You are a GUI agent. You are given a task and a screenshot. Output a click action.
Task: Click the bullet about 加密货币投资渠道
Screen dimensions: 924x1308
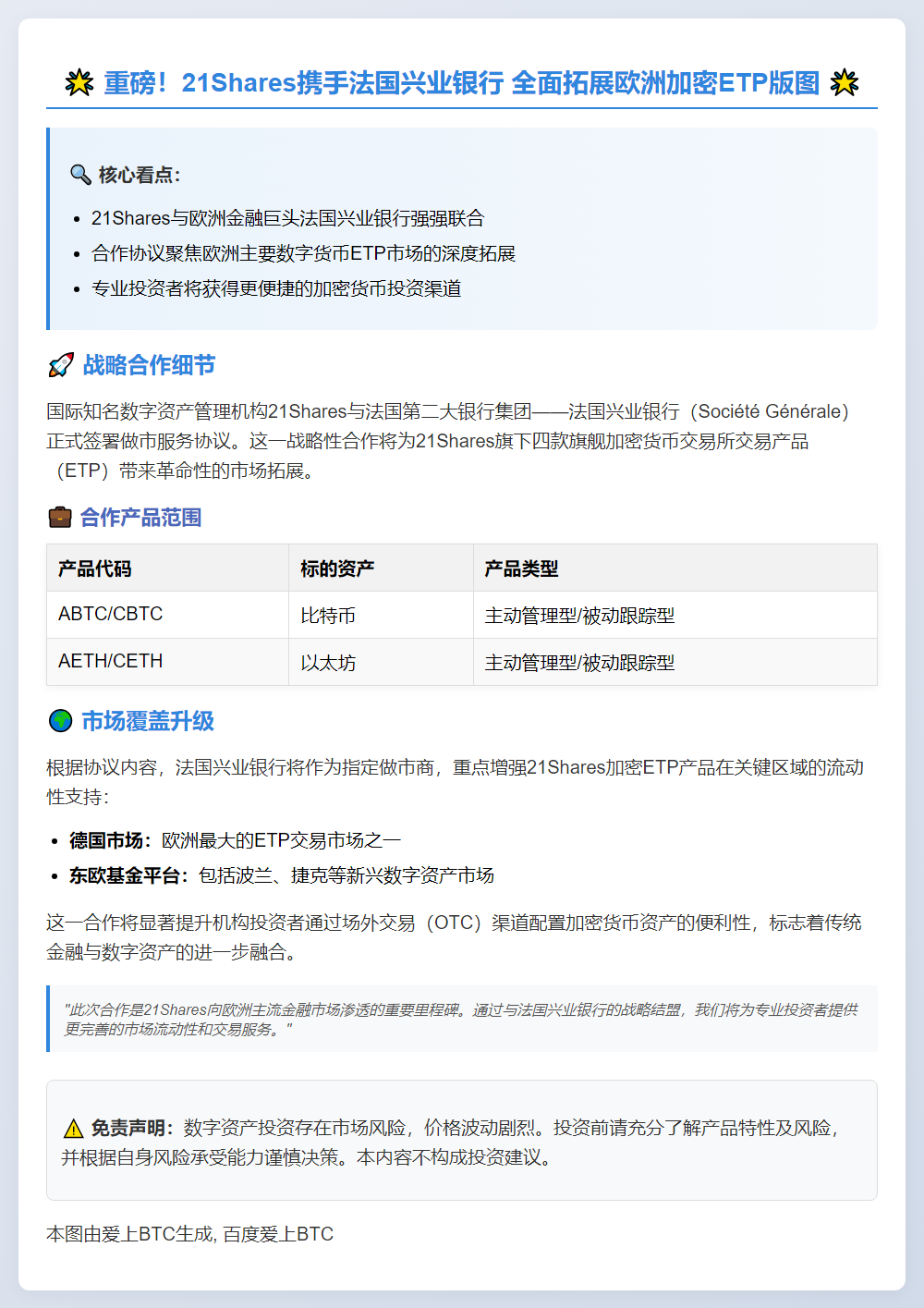pyautogui.click(x=276, y=288)
